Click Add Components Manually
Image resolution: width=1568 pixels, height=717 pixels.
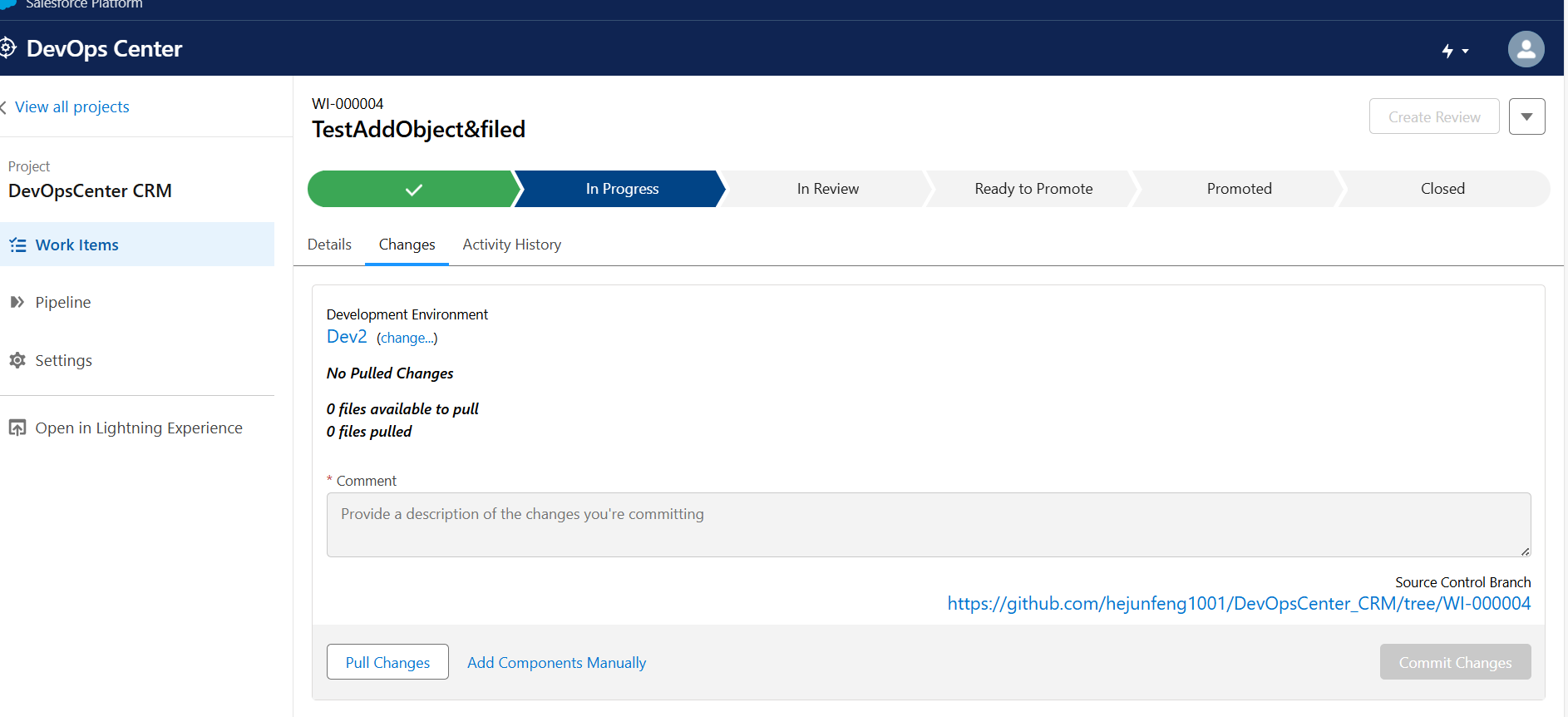pyautogui.click(x=556, y=663)
